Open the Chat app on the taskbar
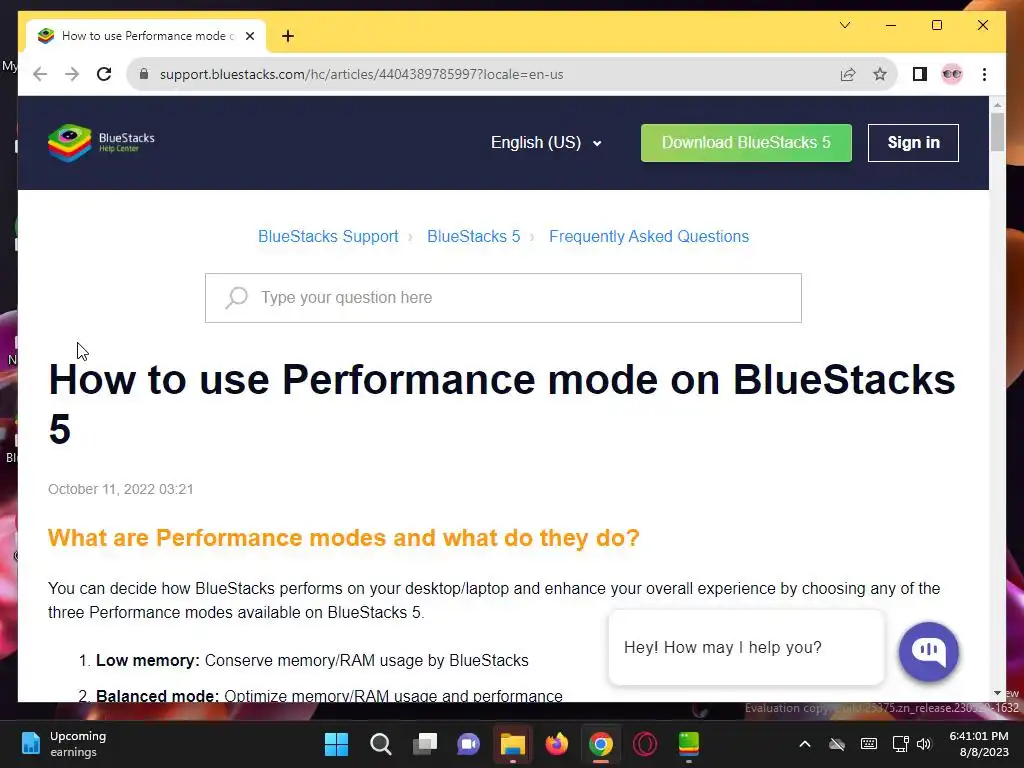The image size is (1024, 768). (x=468, y=744)
